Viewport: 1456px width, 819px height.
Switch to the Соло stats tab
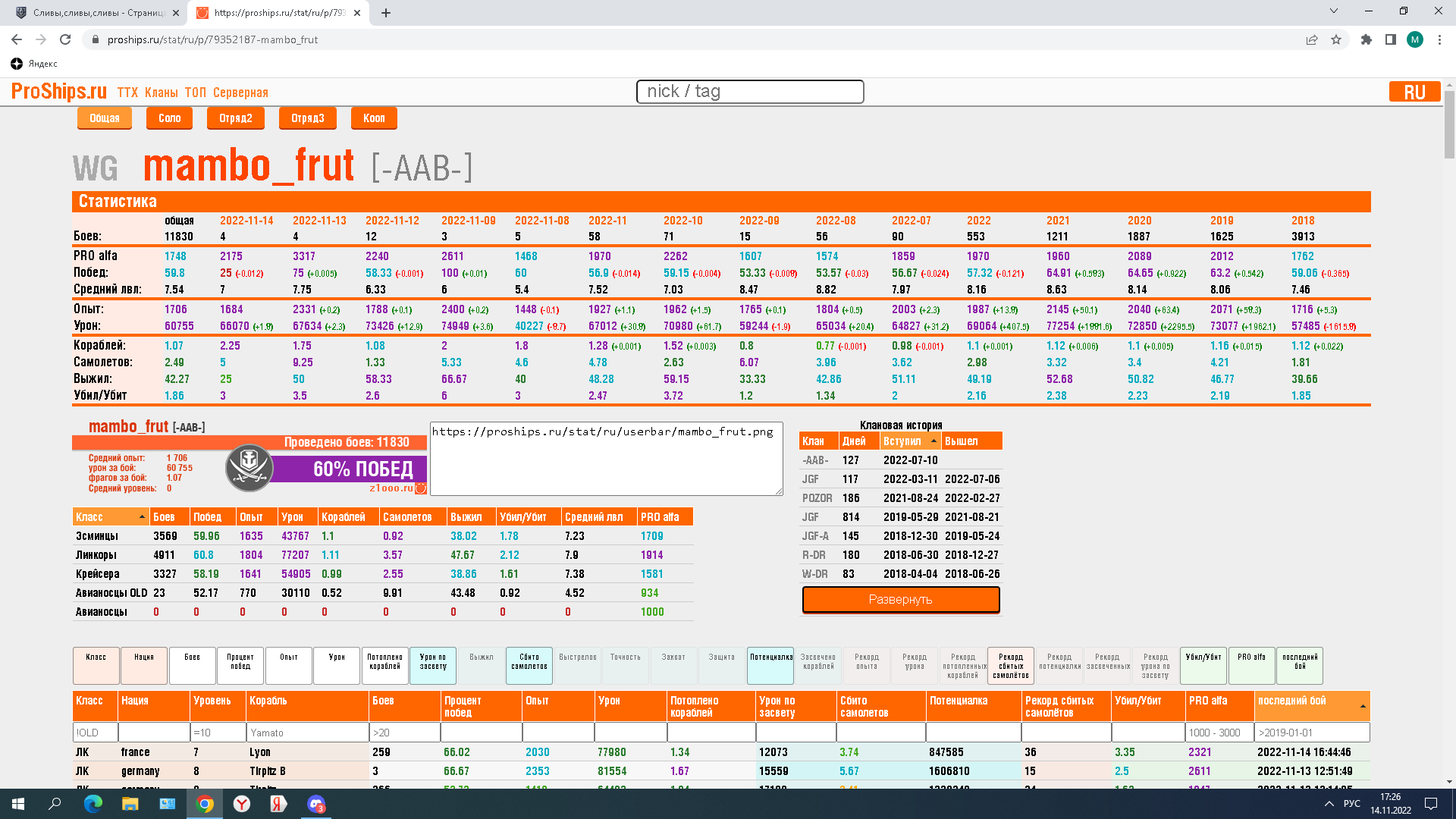169,118
